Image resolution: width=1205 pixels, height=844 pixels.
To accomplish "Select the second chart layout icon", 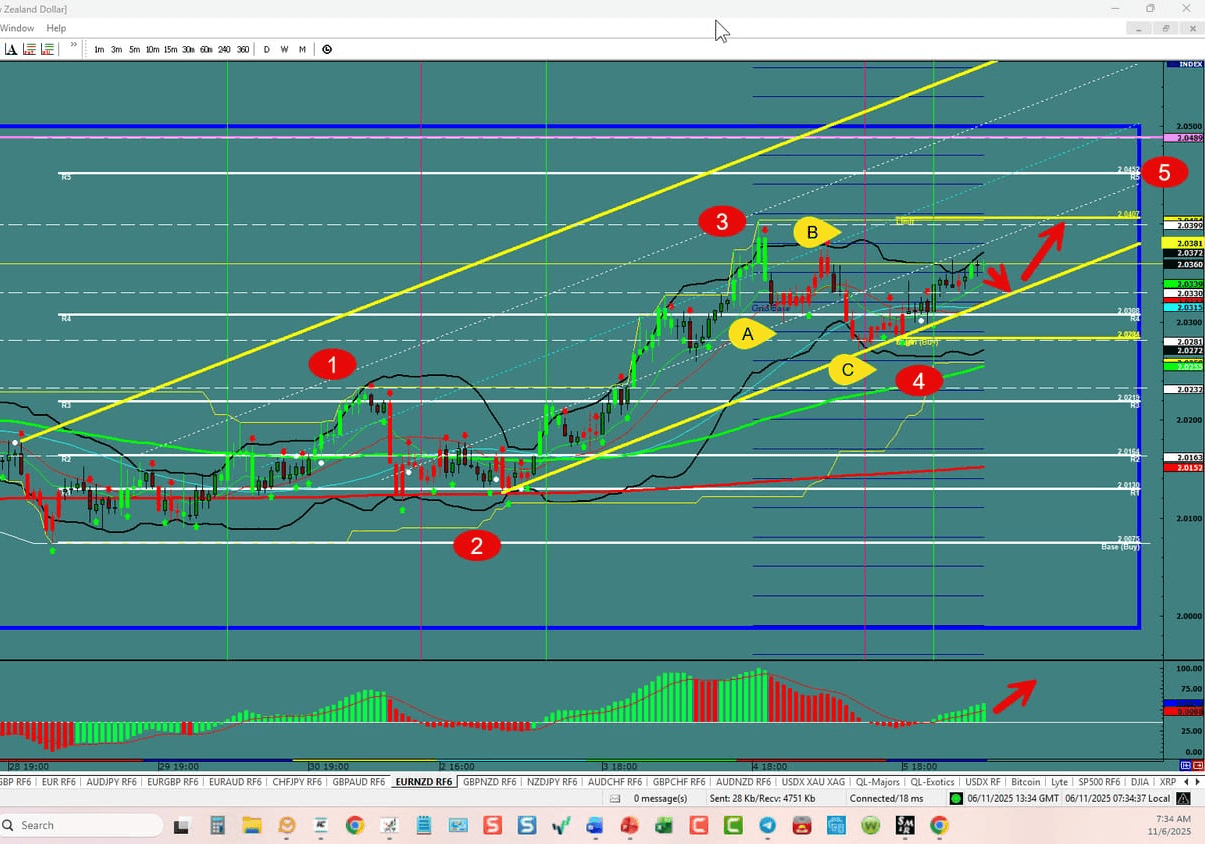I will click(x=46, y=48).
